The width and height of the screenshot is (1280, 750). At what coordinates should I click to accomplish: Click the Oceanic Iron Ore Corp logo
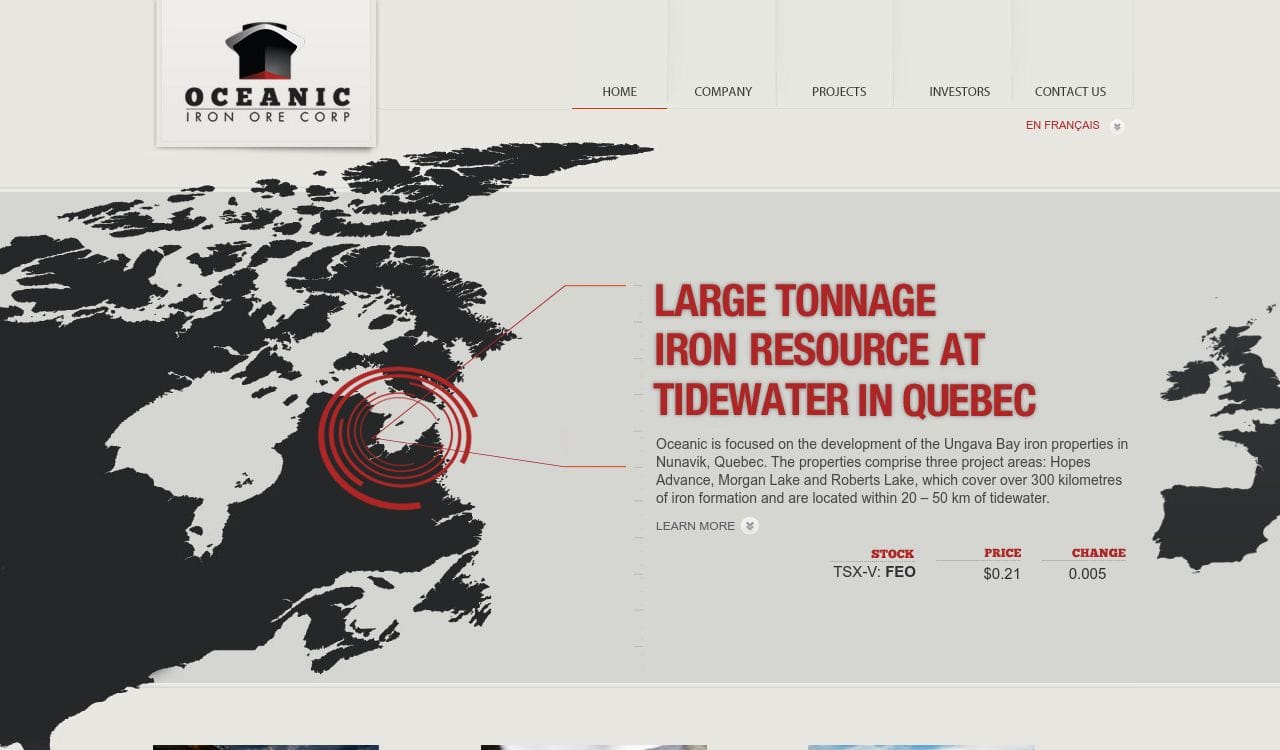click(266, 74)
